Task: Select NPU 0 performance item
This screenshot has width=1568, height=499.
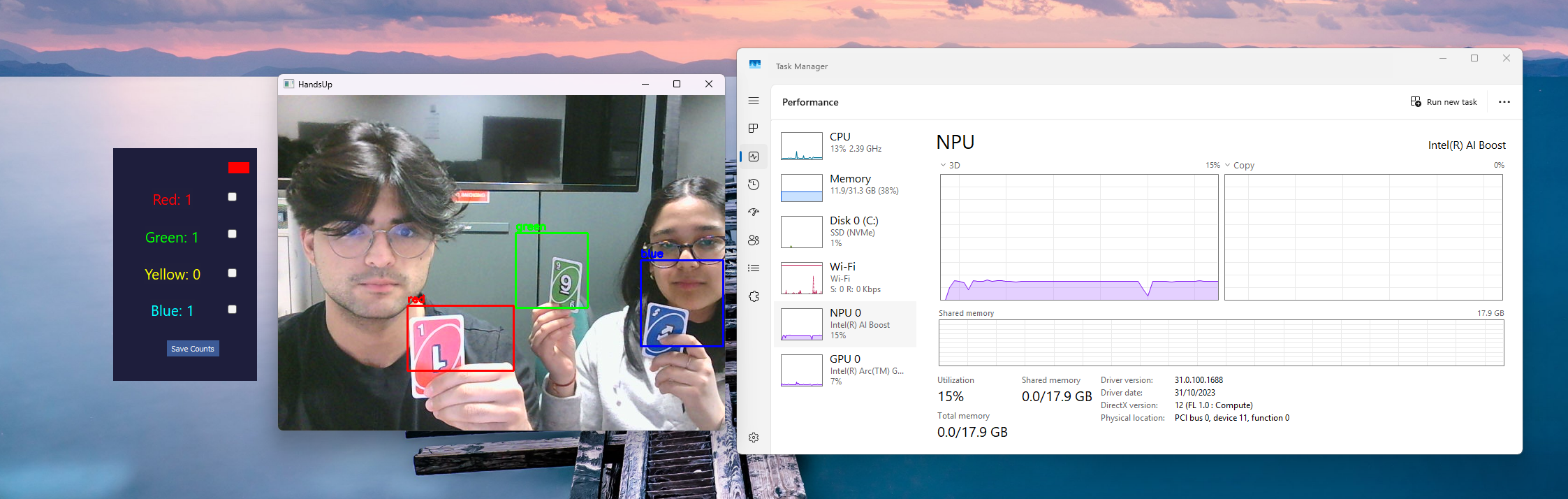Action: pyautogui.click(x=845, y=324)
